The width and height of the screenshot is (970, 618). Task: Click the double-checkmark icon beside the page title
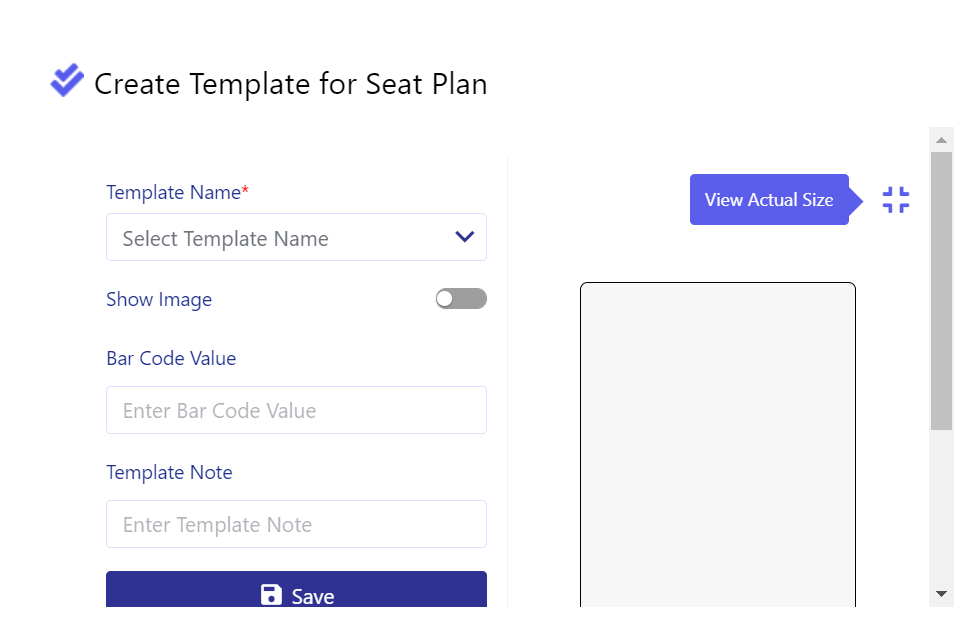(67, 80)
